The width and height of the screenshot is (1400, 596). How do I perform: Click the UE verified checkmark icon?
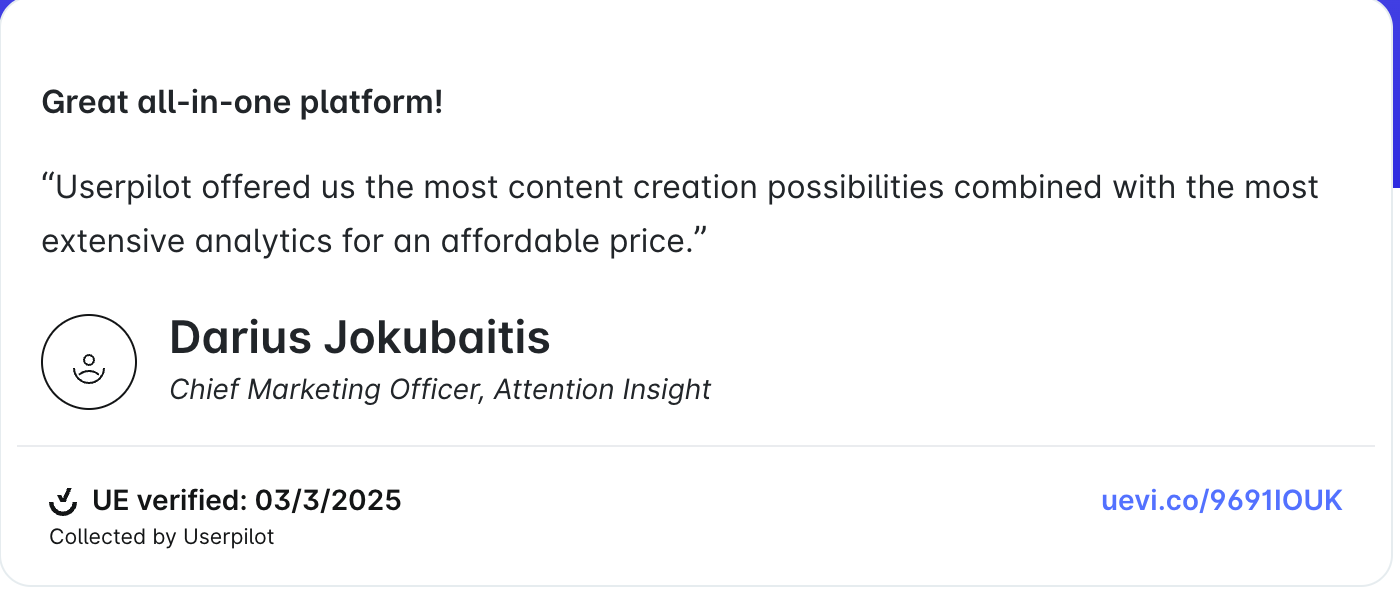click(63, 500)
